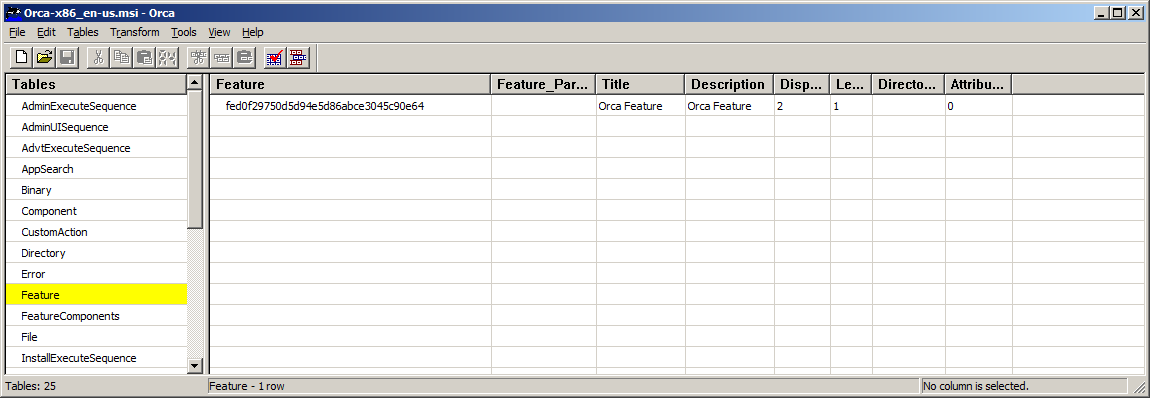The width and height of the screenshot is (1150, 398).
Task: Run validation via the red checkmark icon
Action: [x=275, y=58]
